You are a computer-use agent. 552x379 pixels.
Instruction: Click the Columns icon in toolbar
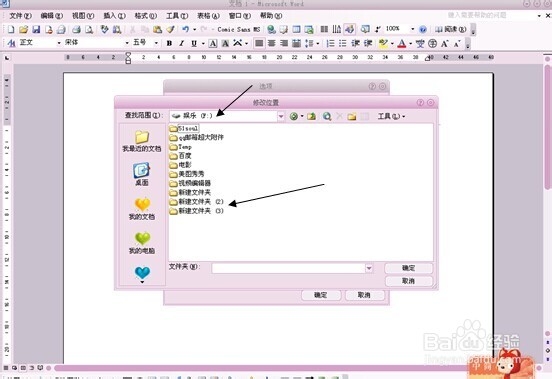tap(324, 30)
